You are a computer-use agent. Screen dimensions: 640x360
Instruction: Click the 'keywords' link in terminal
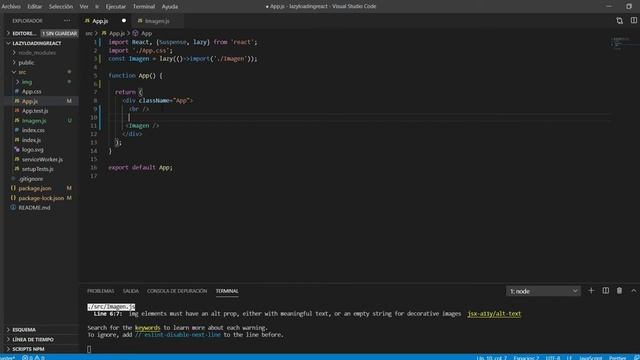point(147,328)
